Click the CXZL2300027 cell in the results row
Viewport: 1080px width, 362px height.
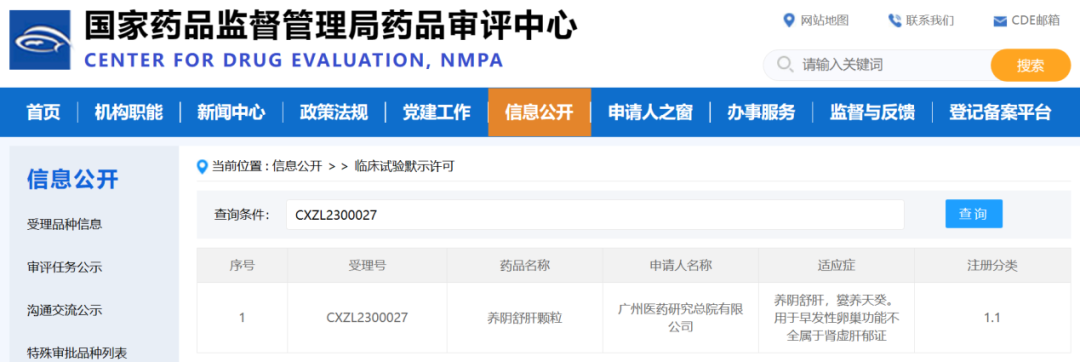click(367, 318)
